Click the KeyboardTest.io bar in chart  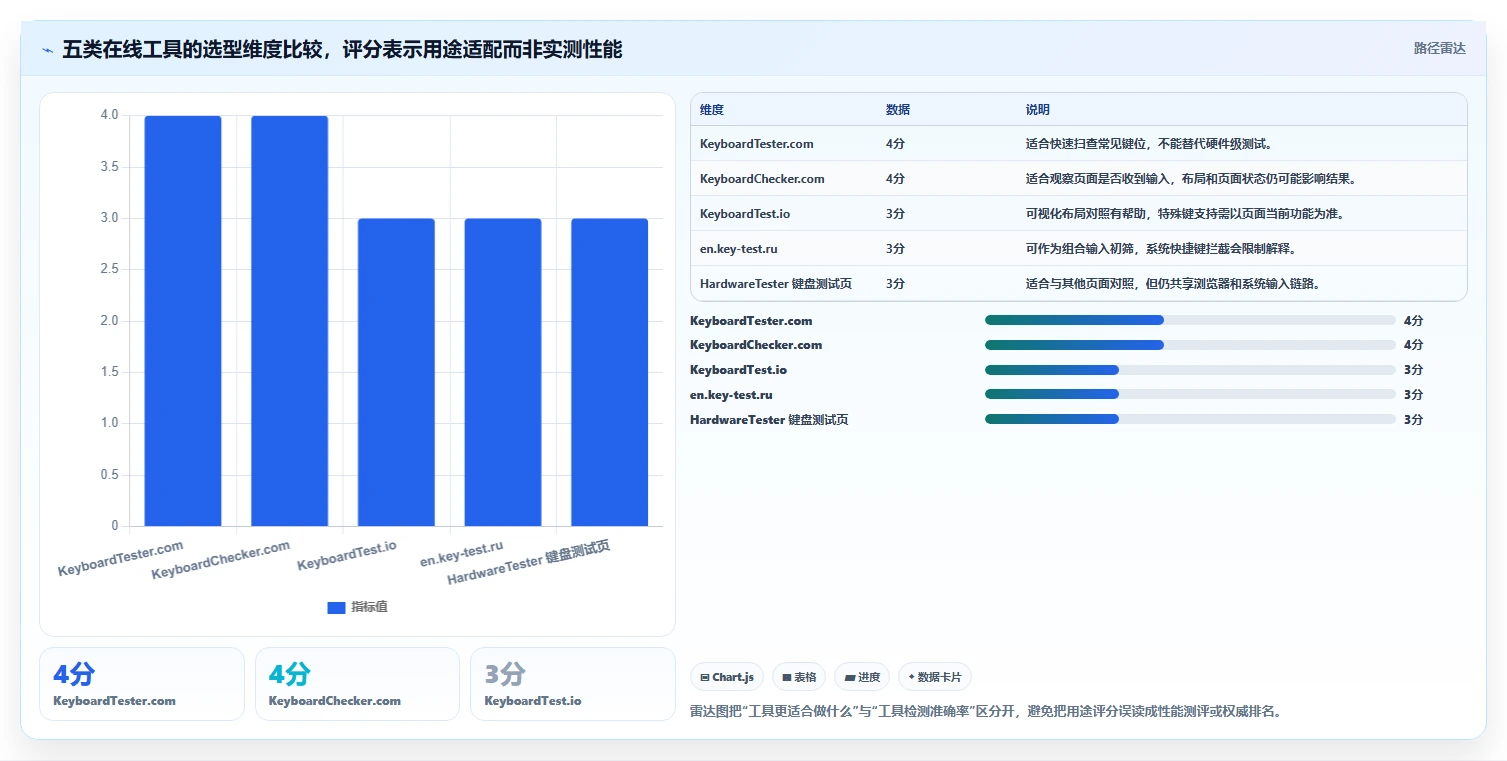(396, 372)
